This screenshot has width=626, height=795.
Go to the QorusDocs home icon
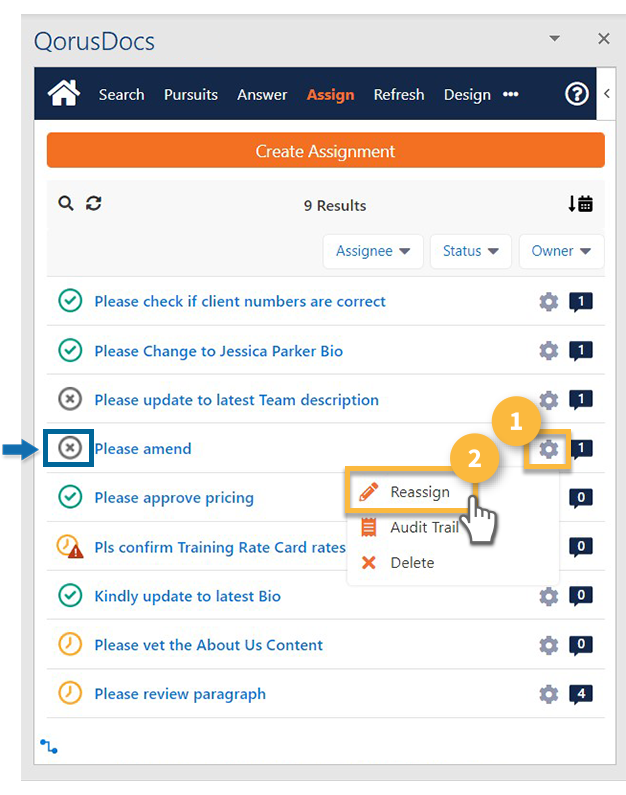pyautogui.click(x=65, y=94)
